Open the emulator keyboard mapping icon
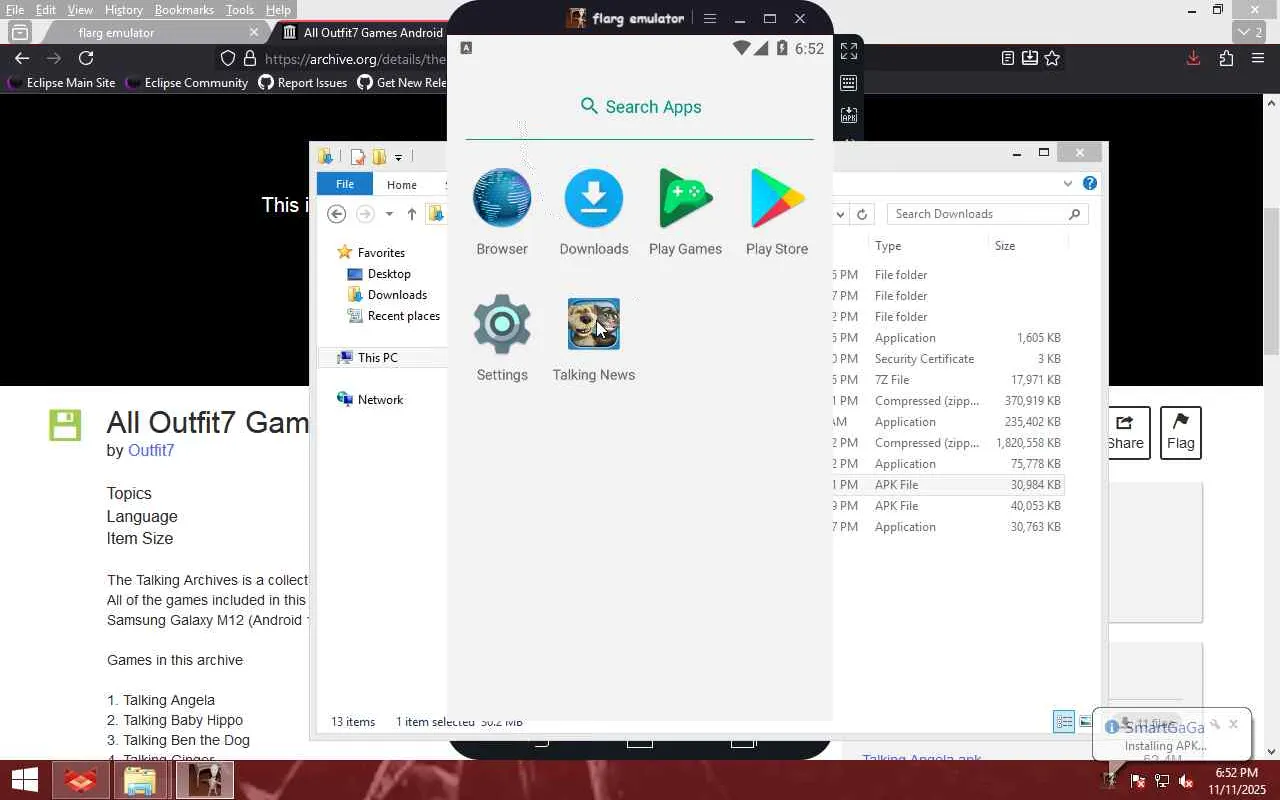1280x800 pixels. point(849,83)
